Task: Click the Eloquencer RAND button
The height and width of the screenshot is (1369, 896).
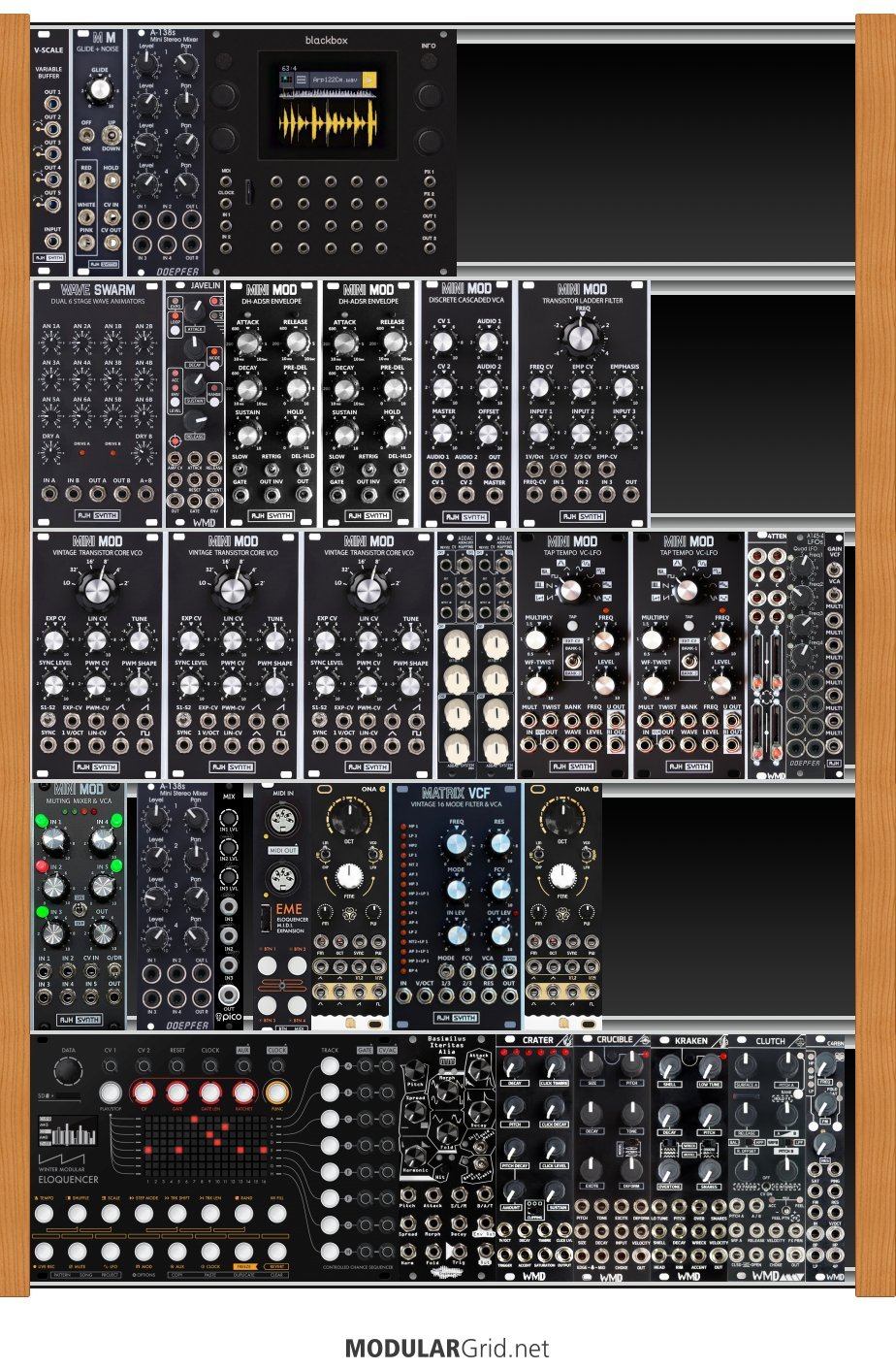Action: tap(243, 1214)
